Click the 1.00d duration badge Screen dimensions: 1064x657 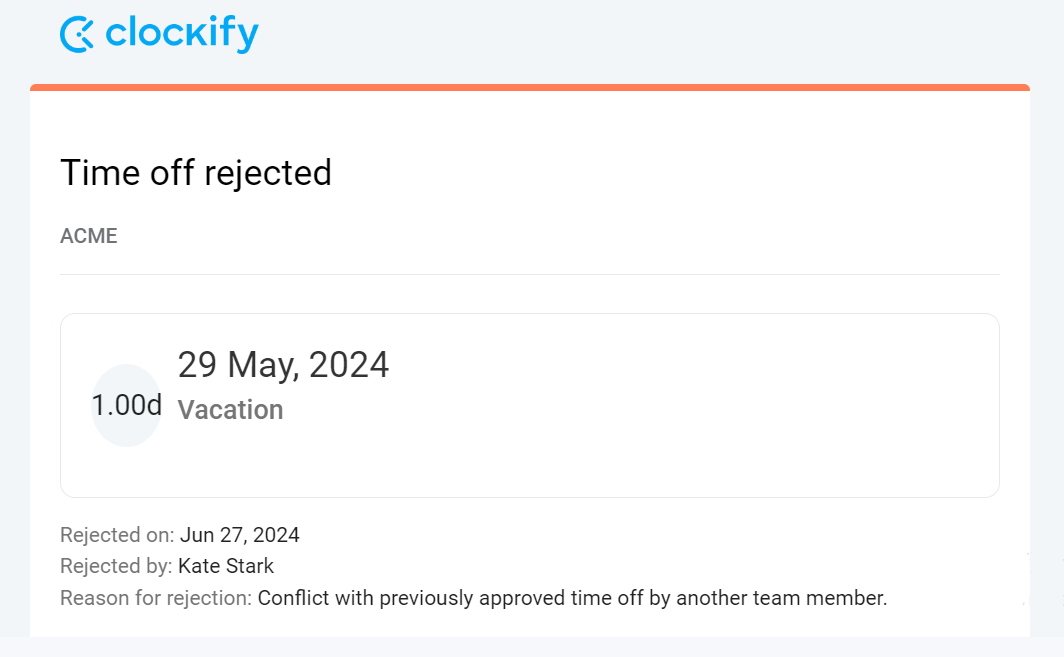tap(126, 405)
